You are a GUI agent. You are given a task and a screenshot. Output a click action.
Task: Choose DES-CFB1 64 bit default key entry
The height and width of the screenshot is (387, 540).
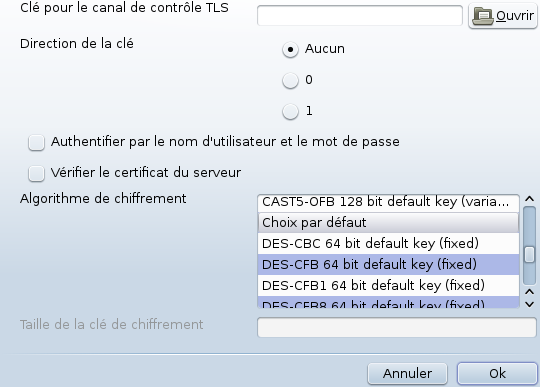point(388,285)
